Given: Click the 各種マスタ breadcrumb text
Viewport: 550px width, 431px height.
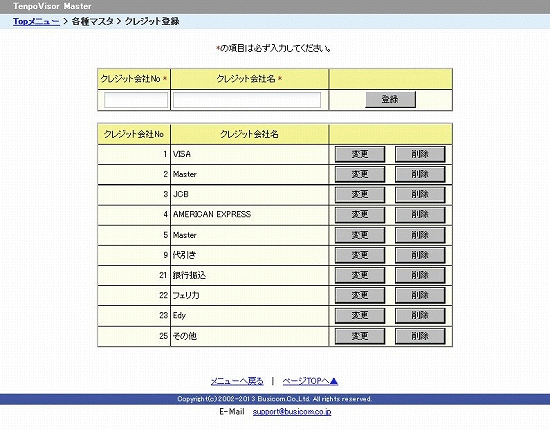Looking at the screenshot, I should 93,21.
